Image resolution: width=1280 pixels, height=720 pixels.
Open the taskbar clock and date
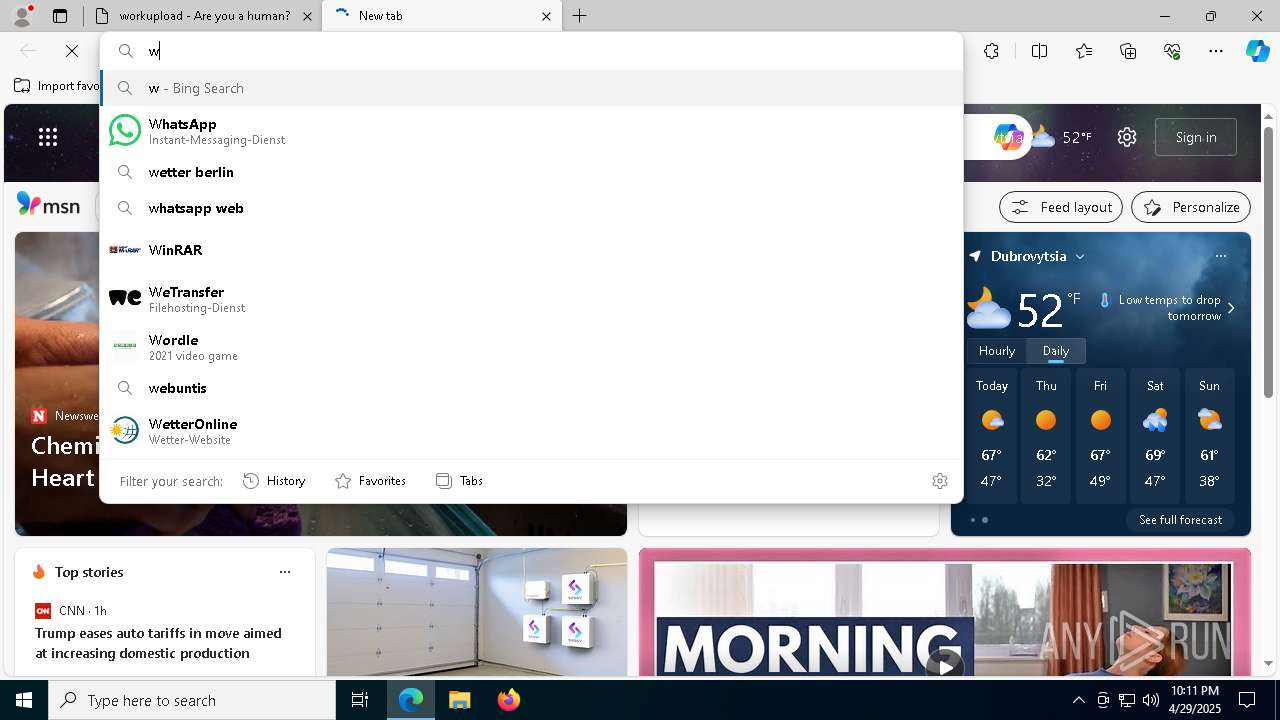1194,700
